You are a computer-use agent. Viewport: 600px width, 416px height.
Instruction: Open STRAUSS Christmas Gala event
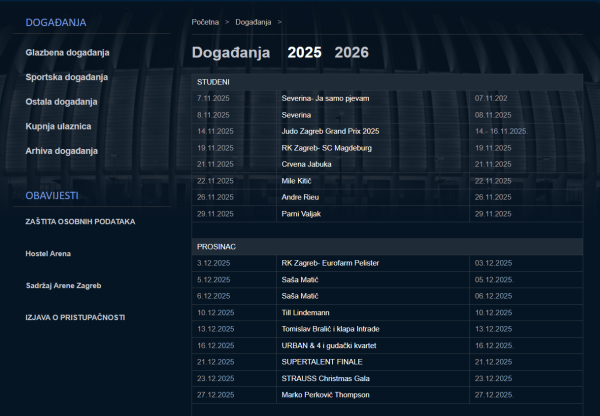click(x=326, y=378)
